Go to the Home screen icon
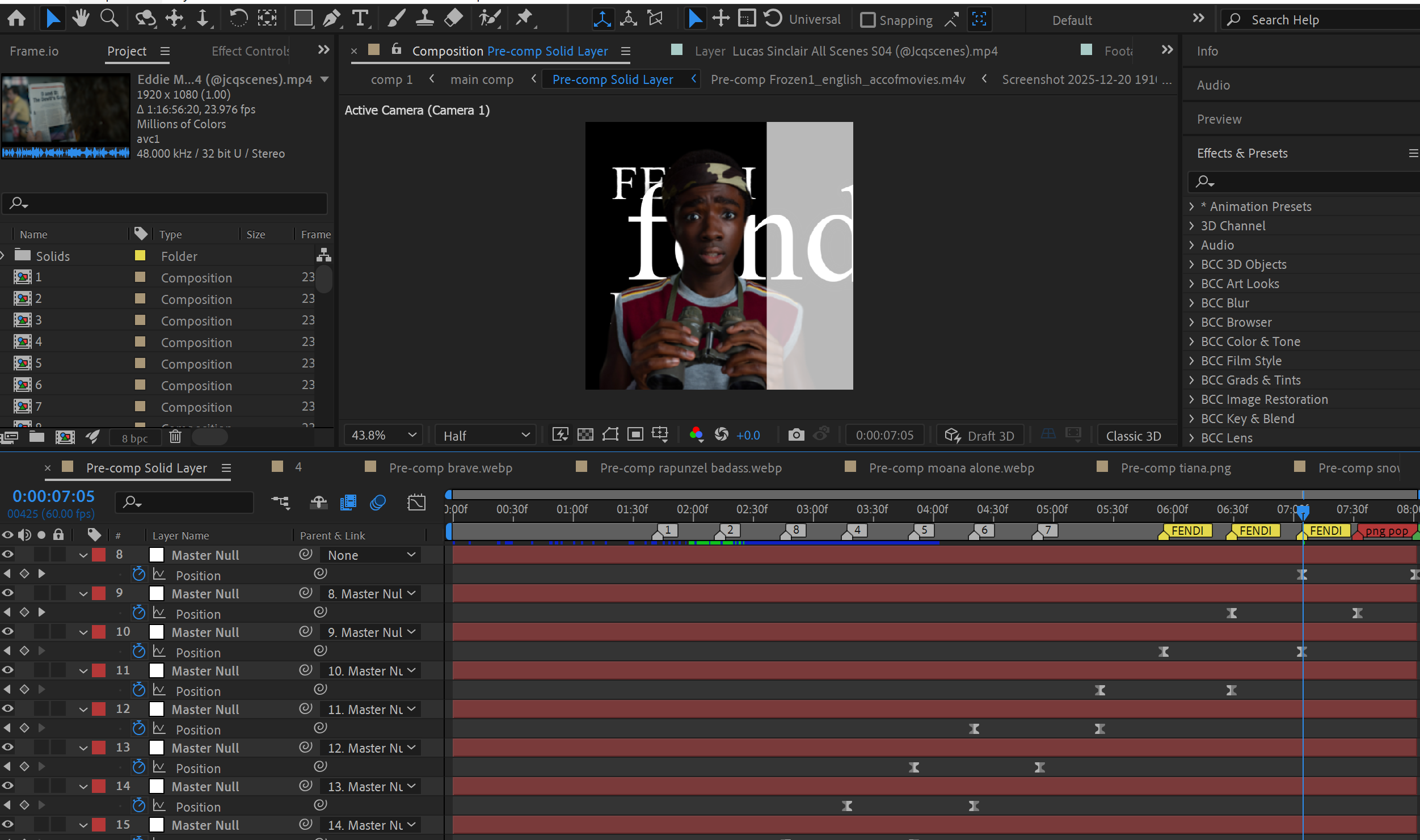 point(16,19)
